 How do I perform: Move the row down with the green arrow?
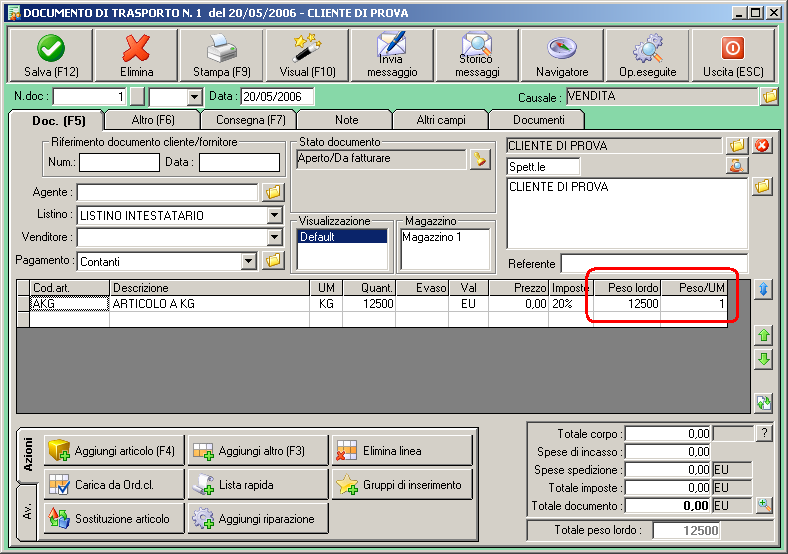764,359
